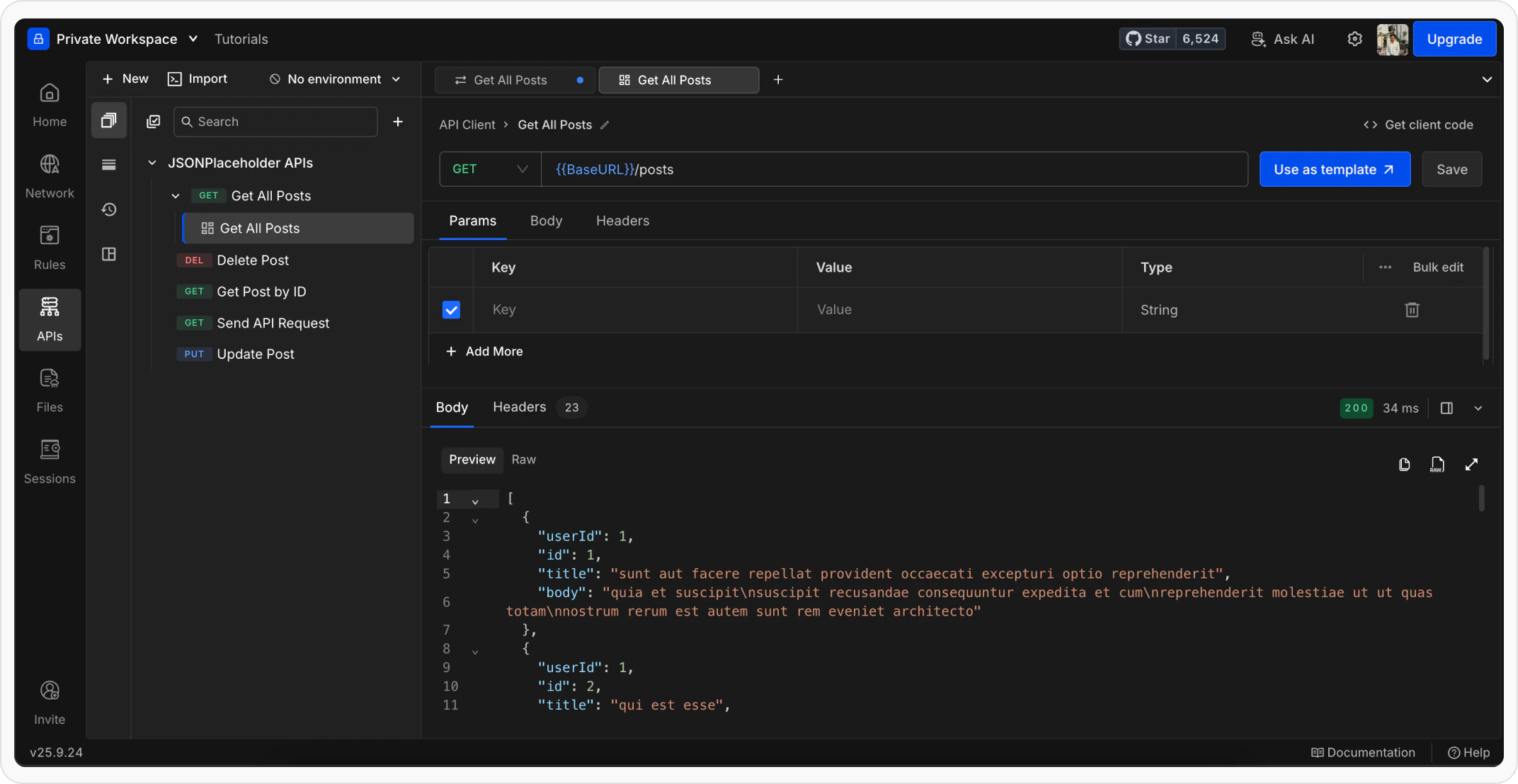The width and height of the screenshot is (1518, 784).
Task: Copy the response body
Action: [x=1404, y=464]
